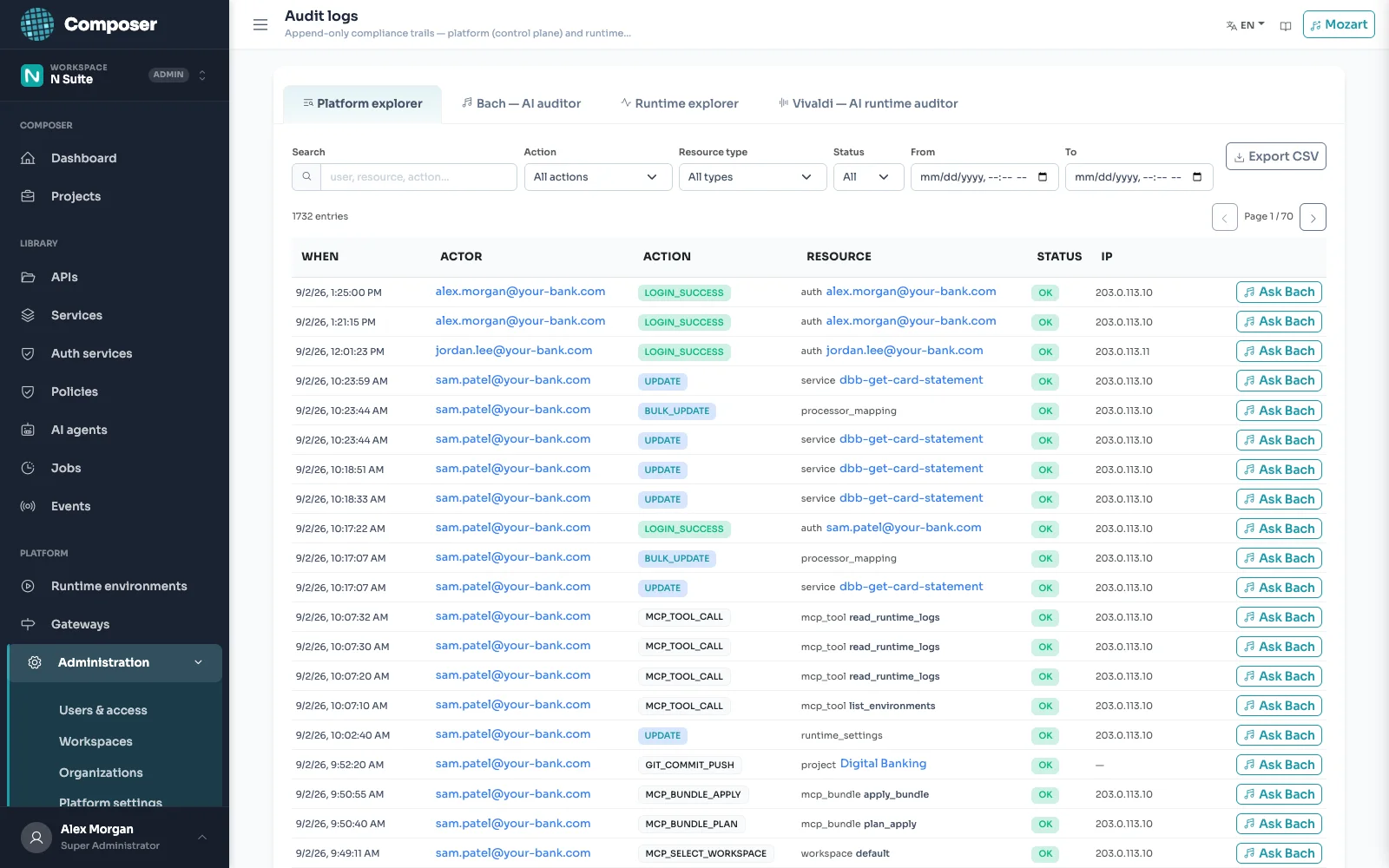The width and height of the screenshot is (1389, 868).
Task: Open the To date calendar picker icon
Action: click(1197, 177)
